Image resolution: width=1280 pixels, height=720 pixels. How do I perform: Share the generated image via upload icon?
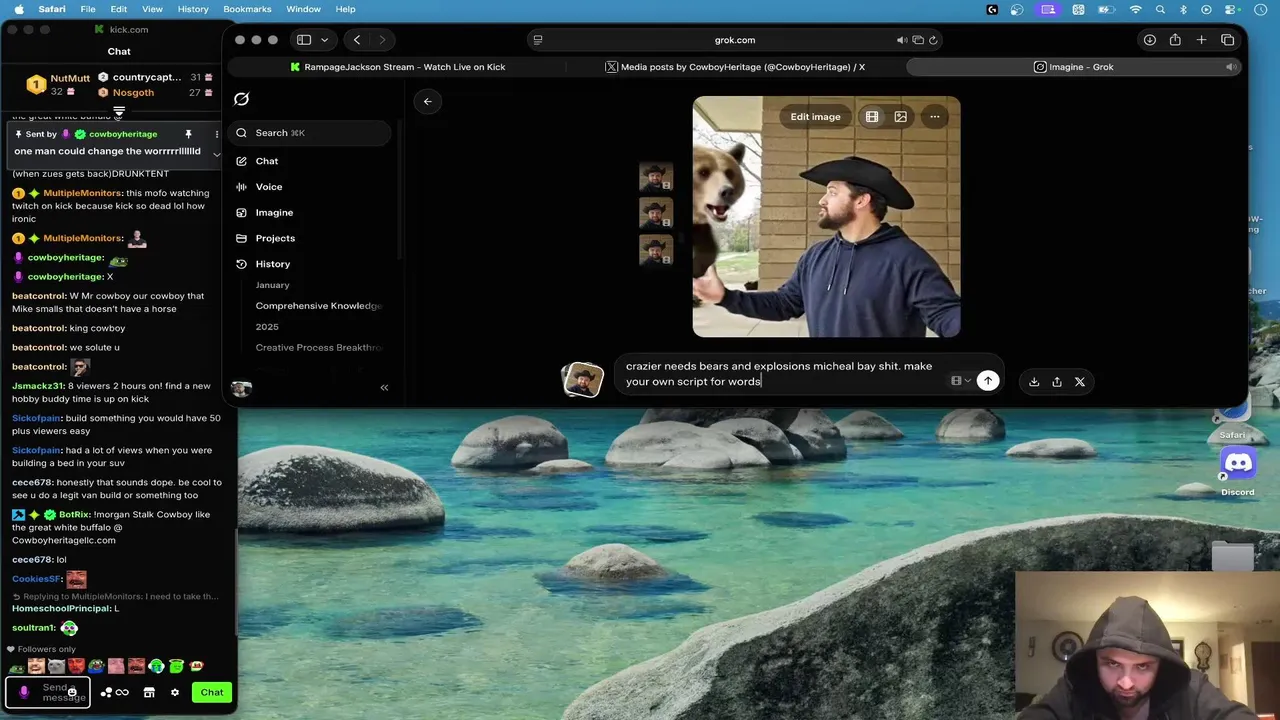pyautogui.click(x=1057, y=382)
